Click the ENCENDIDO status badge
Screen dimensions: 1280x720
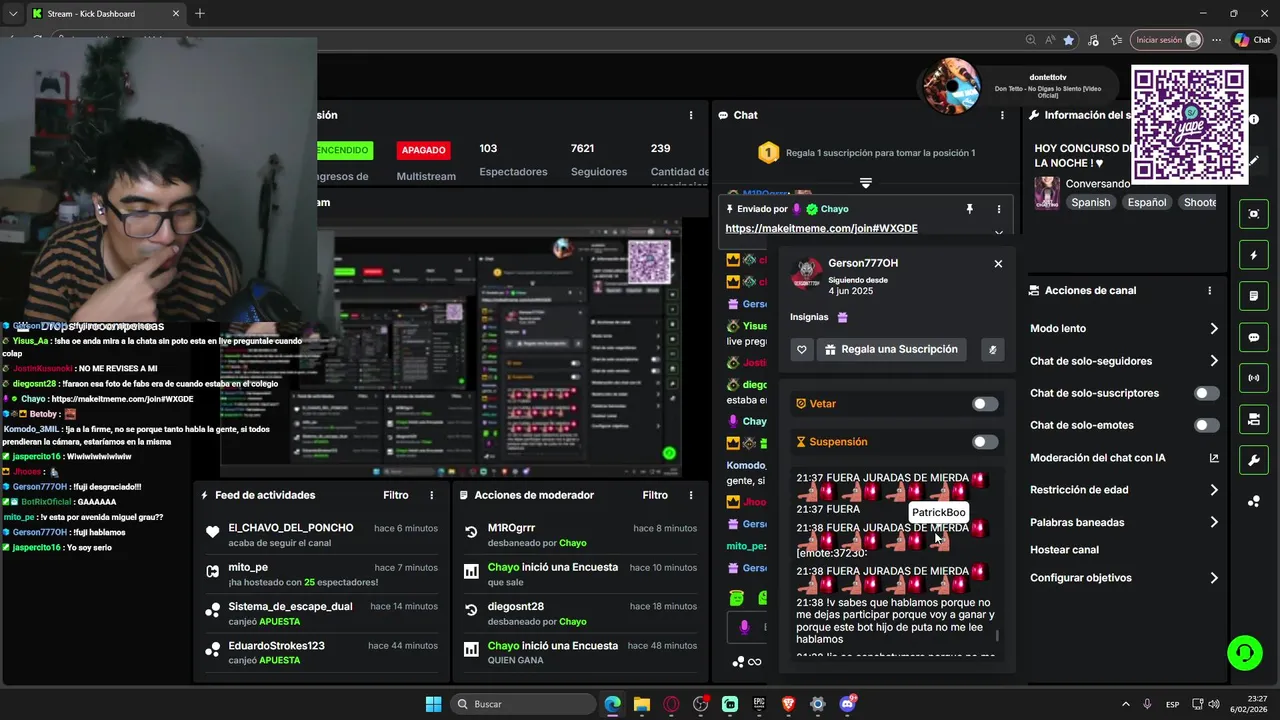(x=344, y=150)
